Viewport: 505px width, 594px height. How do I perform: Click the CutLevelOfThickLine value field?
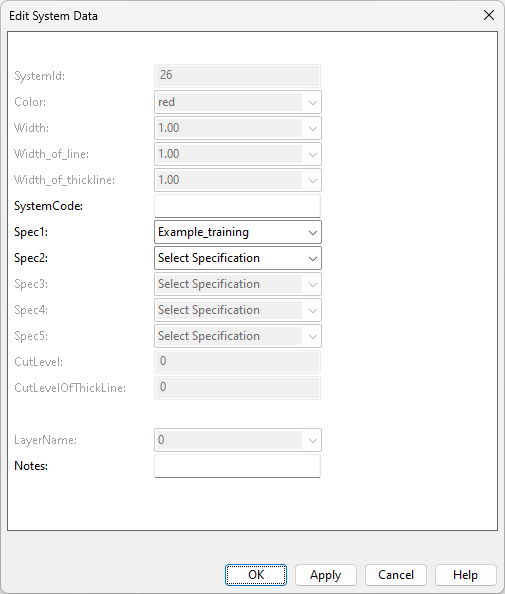click(238, 388)
